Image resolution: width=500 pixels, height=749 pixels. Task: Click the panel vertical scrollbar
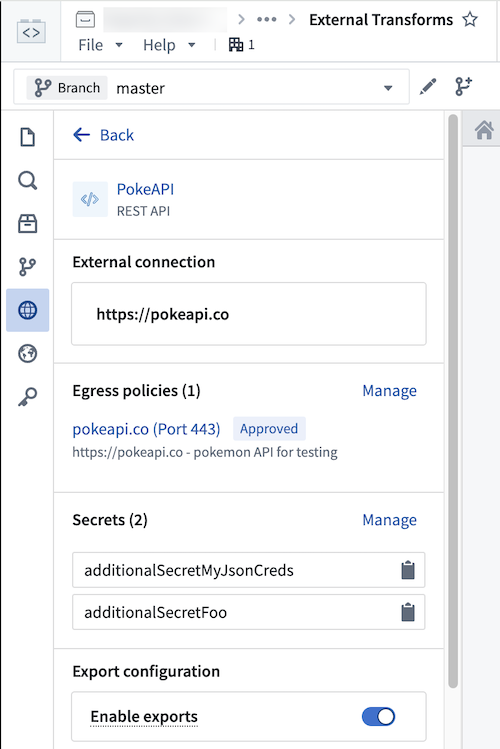453,400
